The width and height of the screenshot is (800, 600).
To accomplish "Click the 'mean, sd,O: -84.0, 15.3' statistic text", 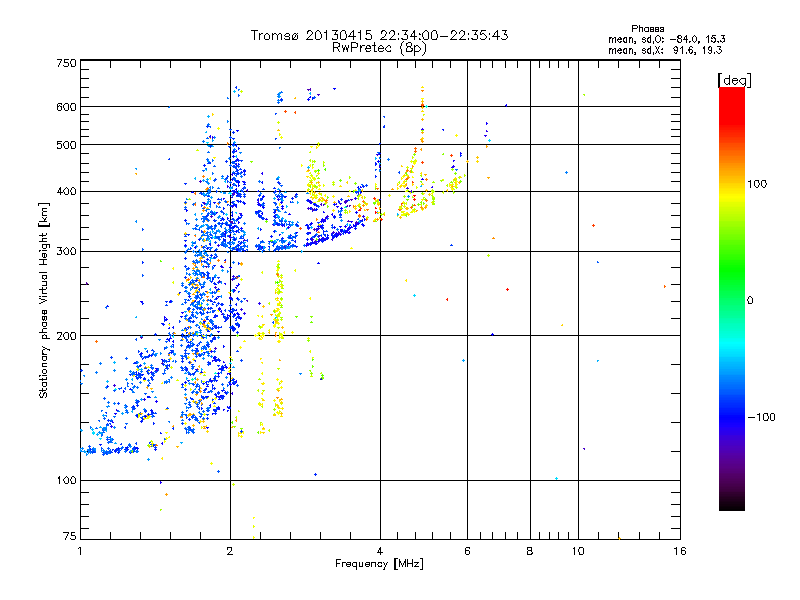I will (666, 39).
